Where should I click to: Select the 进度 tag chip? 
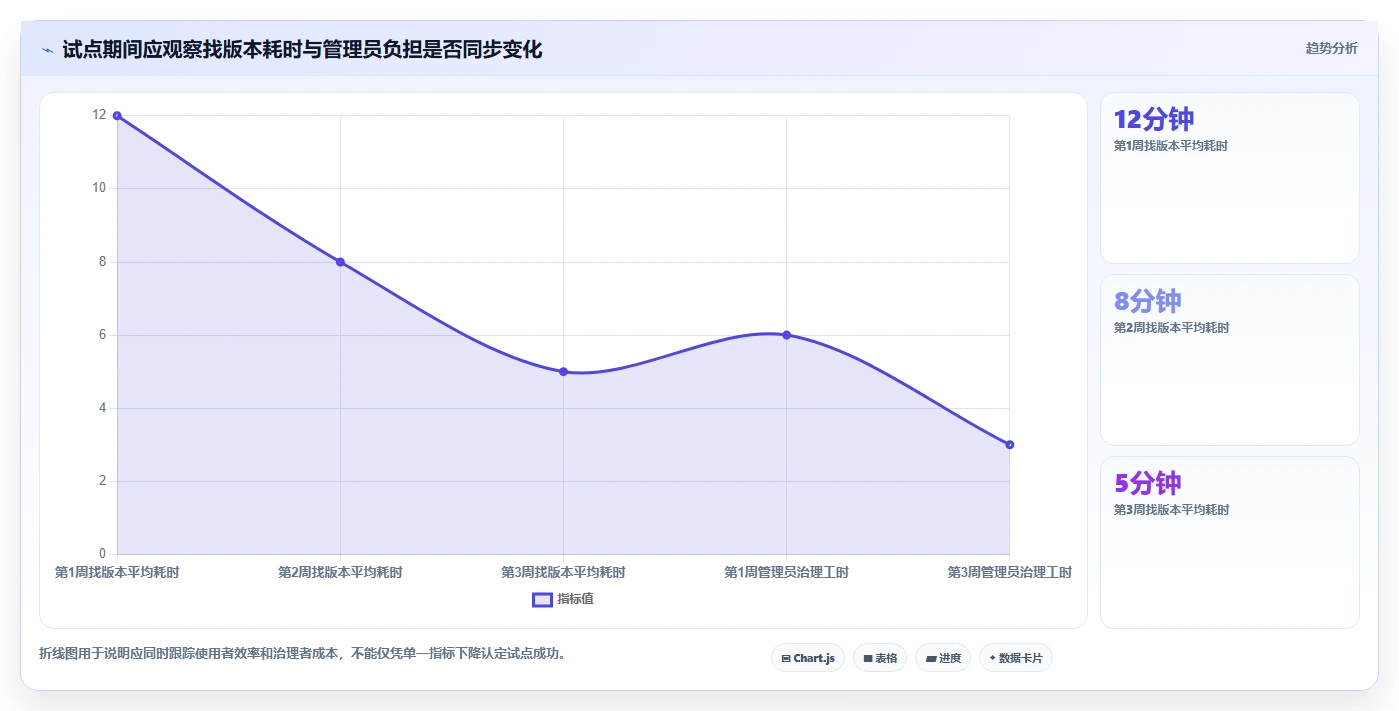[943, 658]
